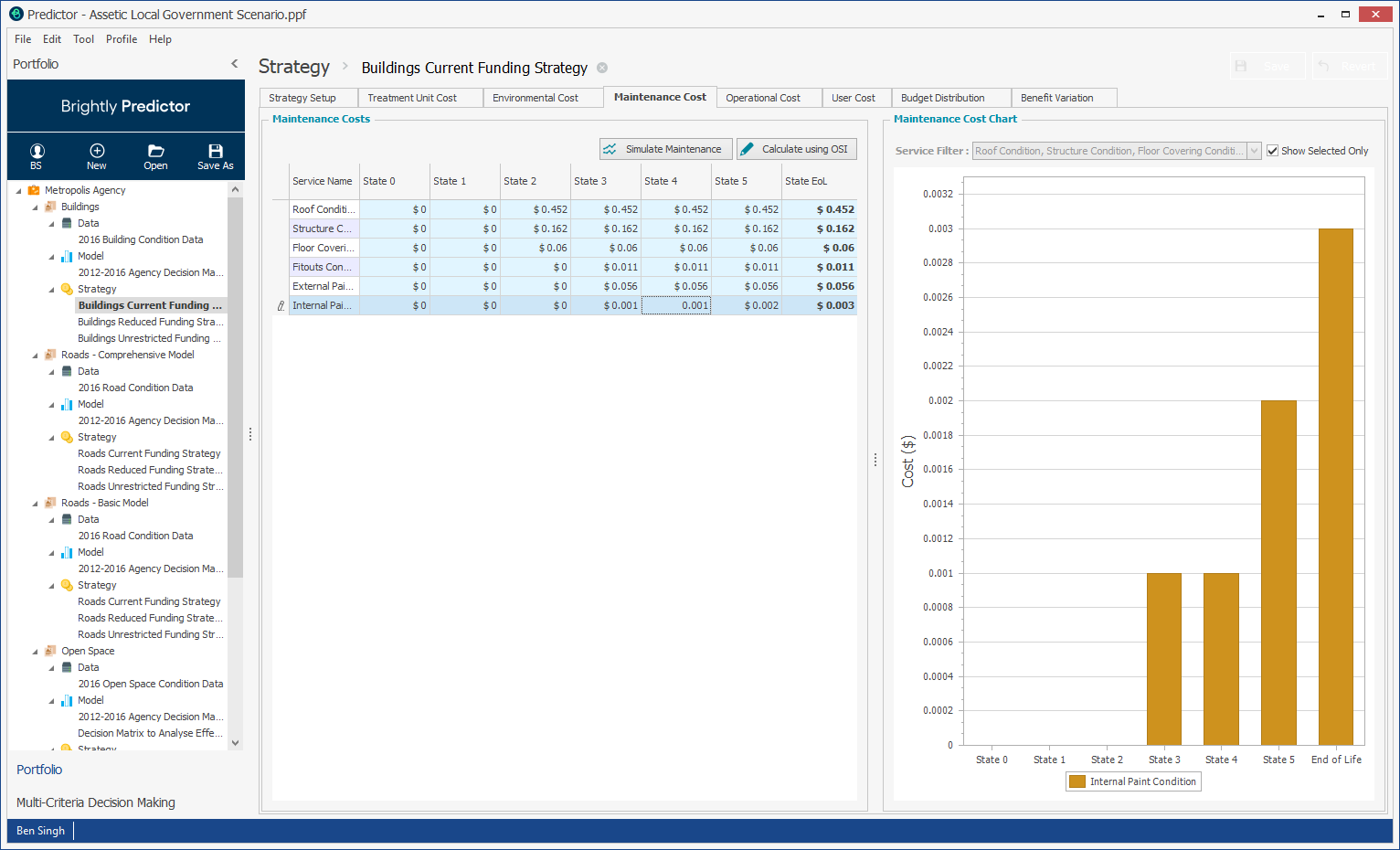The width and height of the screenshot is (1400, 850).
Task: Click the State EoL column header
Action: [819, 181]
